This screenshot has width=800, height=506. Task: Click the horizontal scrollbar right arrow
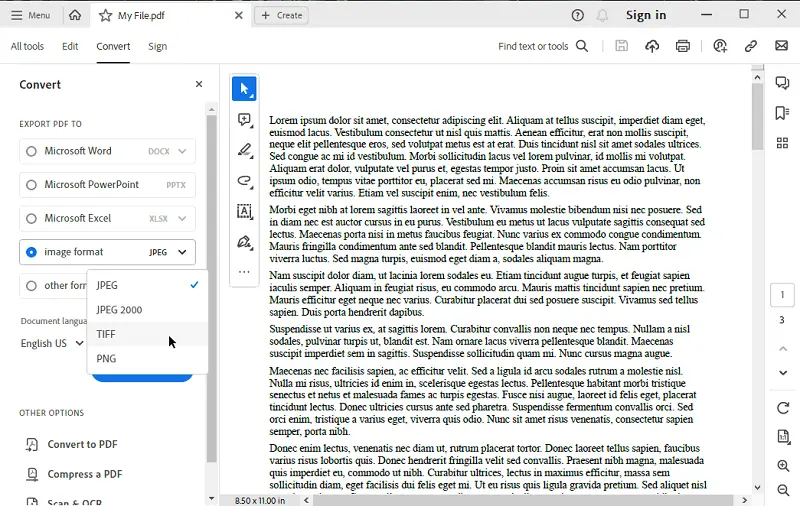[x=744, y=500]
